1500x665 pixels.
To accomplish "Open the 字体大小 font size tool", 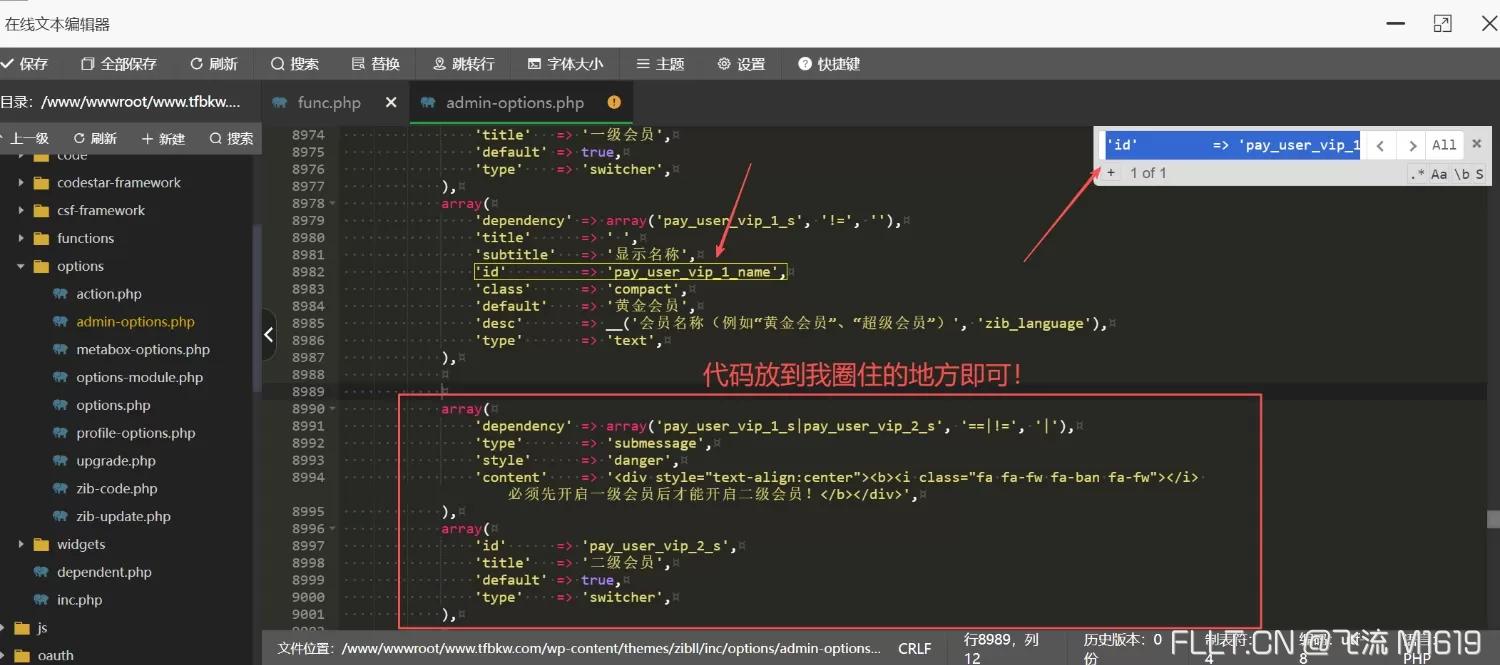I will pyautogui.click(x=565, y=63).
